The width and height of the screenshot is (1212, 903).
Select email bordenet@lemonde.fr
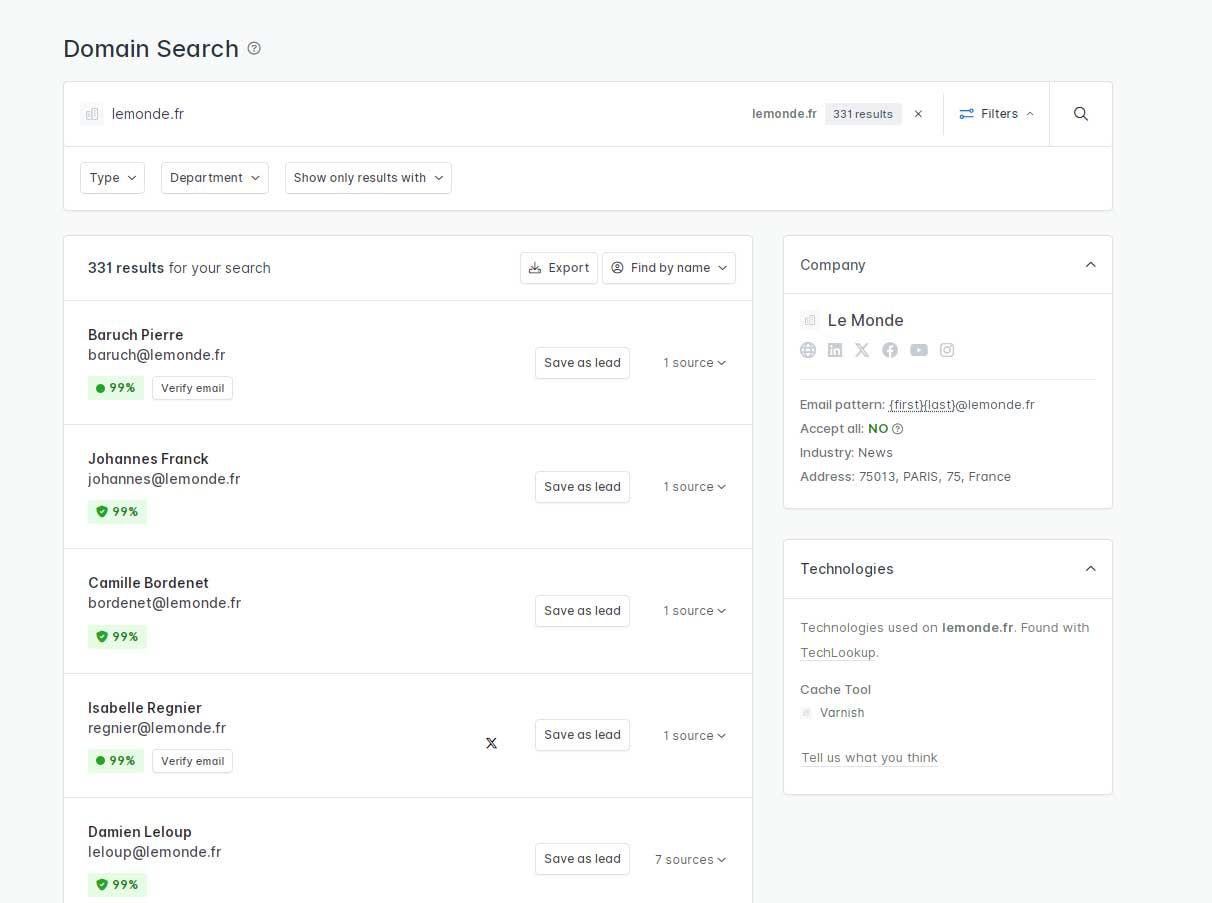[164, 603]
